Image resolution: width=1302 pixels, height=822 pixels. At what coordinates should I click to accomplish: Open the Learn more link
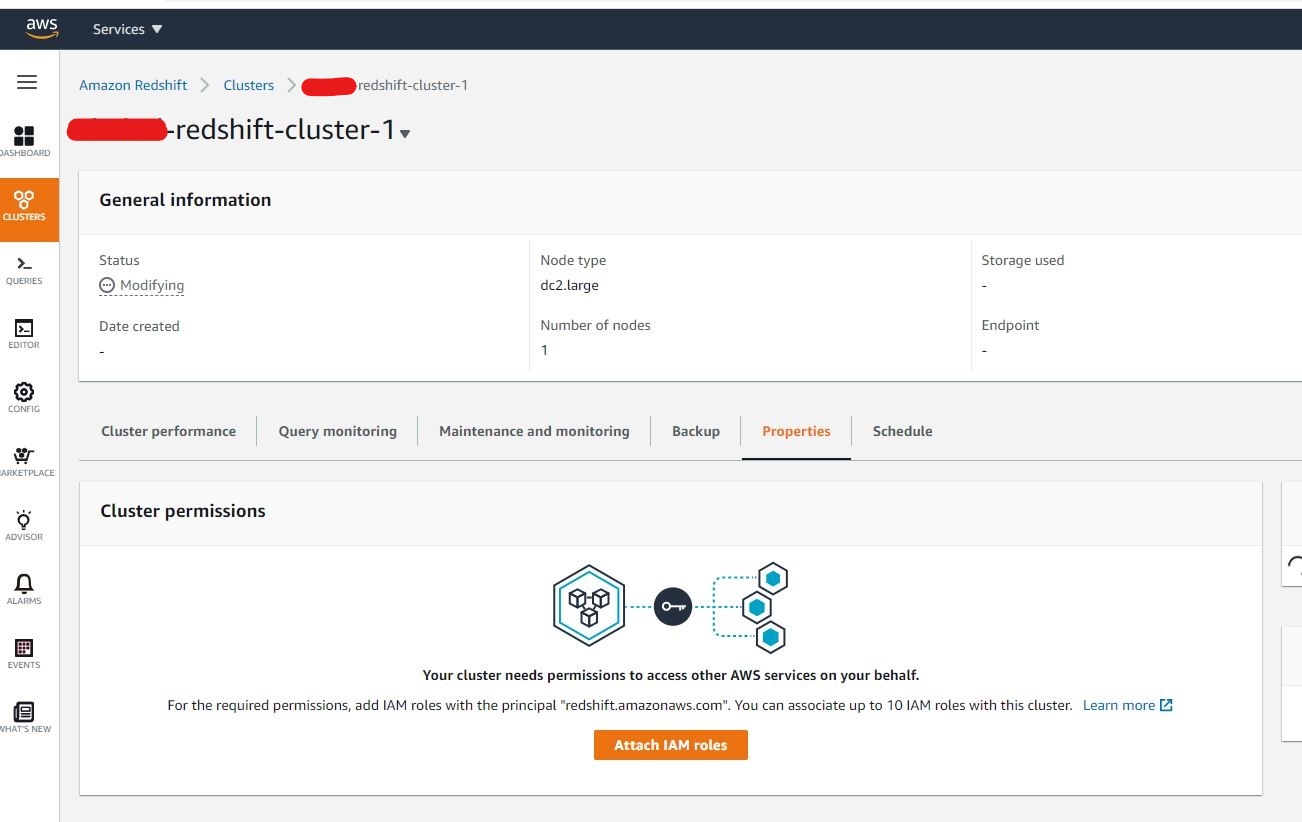pos(1119,705)
